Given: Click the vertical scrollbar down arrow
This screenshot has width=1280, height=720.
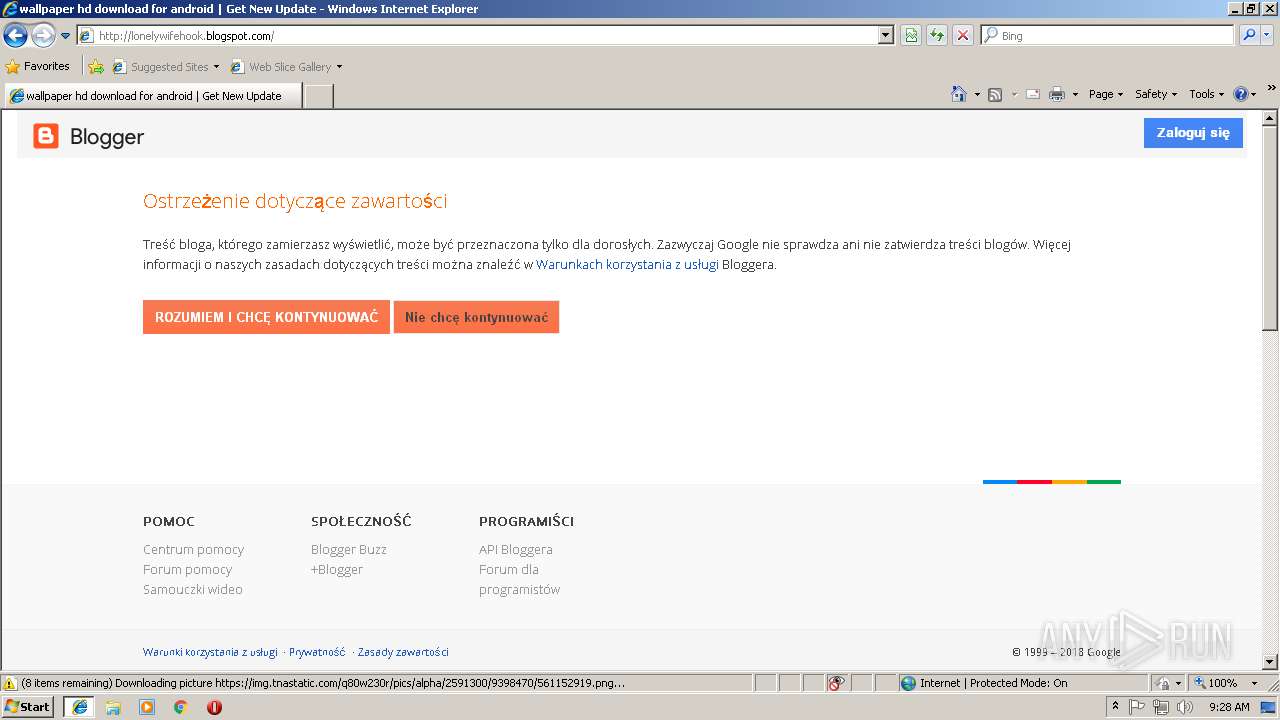Looking at the screenshot, I should point(1270,662).
